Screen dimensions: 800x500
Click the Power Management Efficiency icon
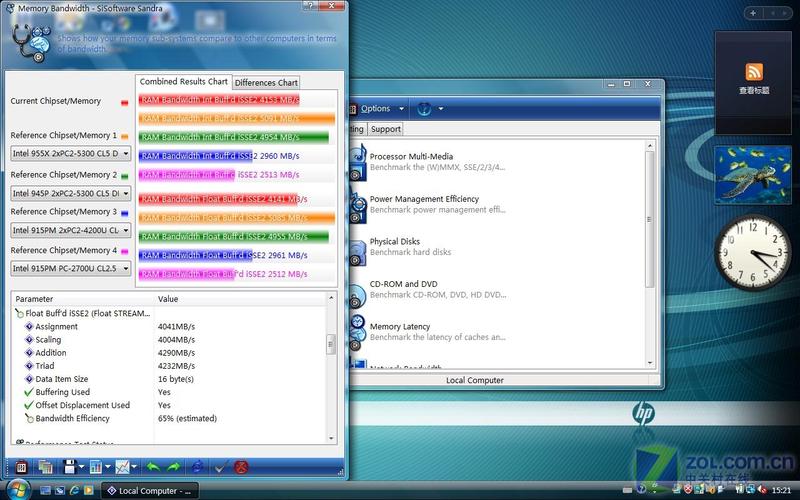358,205
